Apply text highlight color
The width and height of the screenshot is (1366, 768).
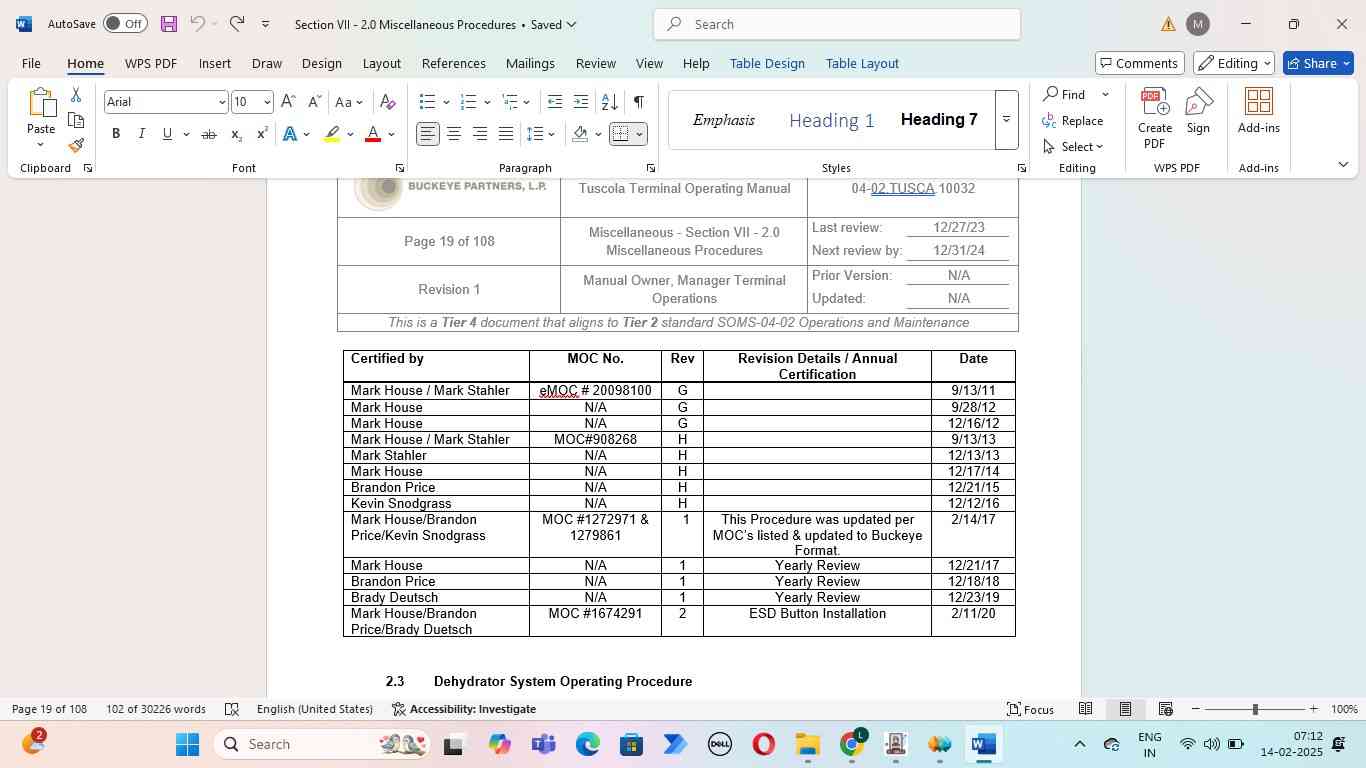333,134
